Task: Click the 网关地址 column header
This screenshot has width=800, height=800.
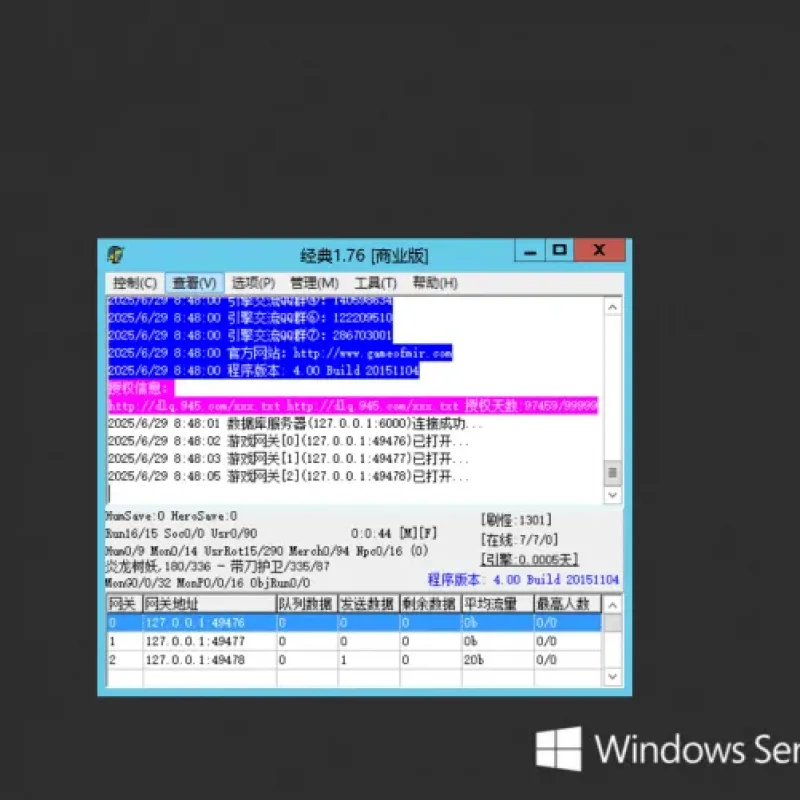Action: click(209, 604)
